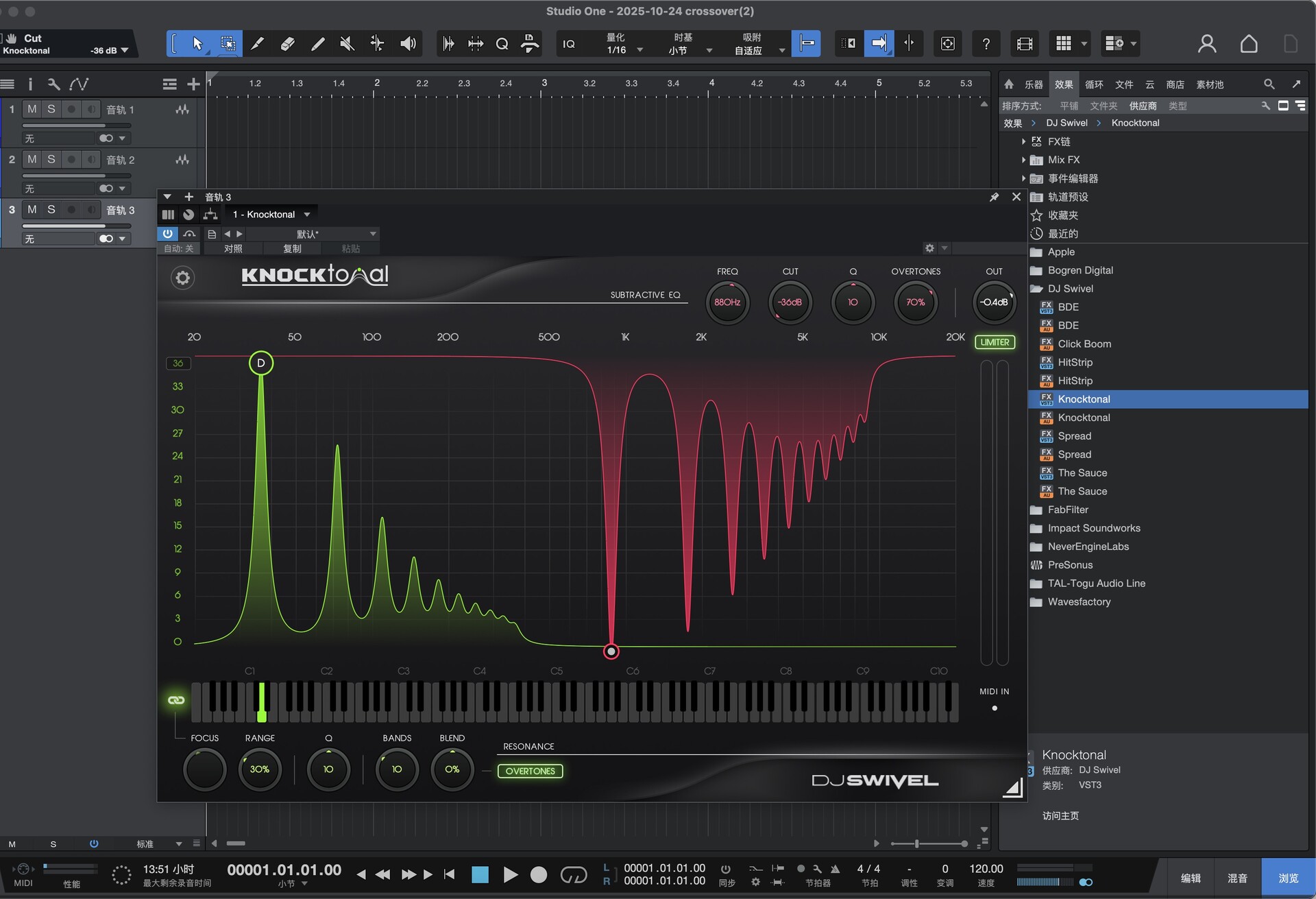
Task: Click the 访问主页 link
Action: tap(1060, 815)
